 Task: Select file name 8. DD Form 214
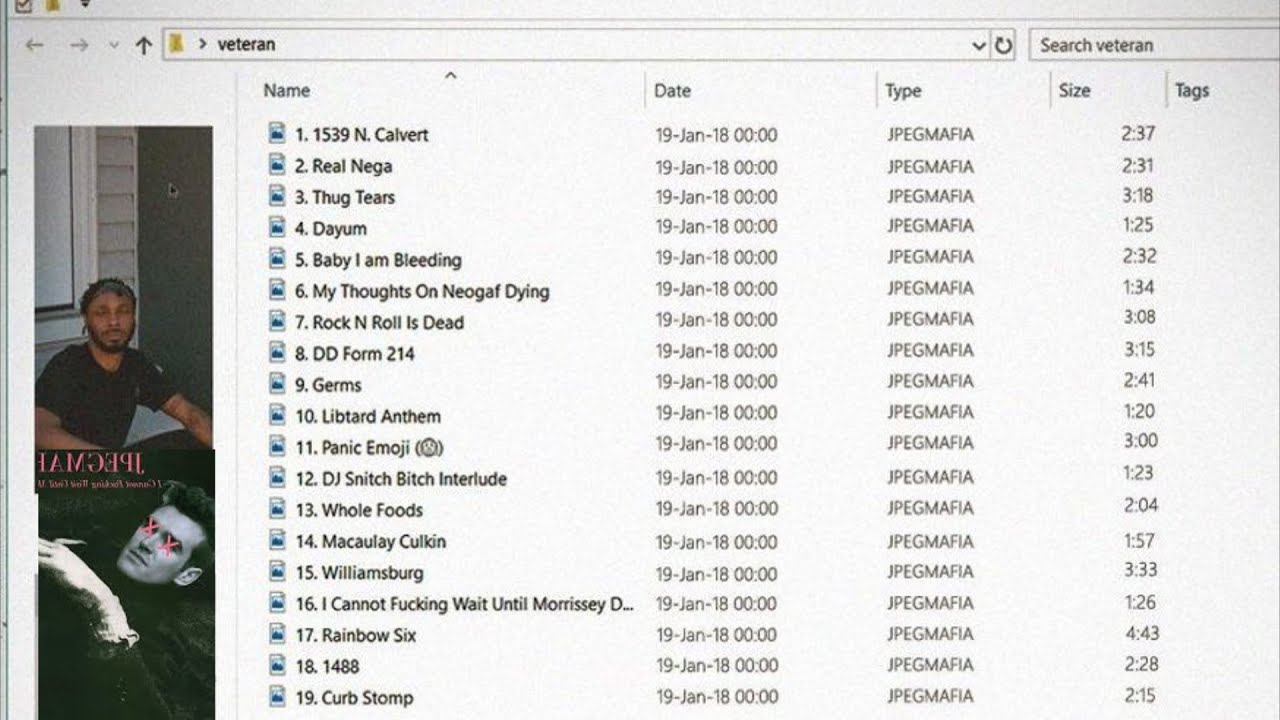click(x=355, y=353)
